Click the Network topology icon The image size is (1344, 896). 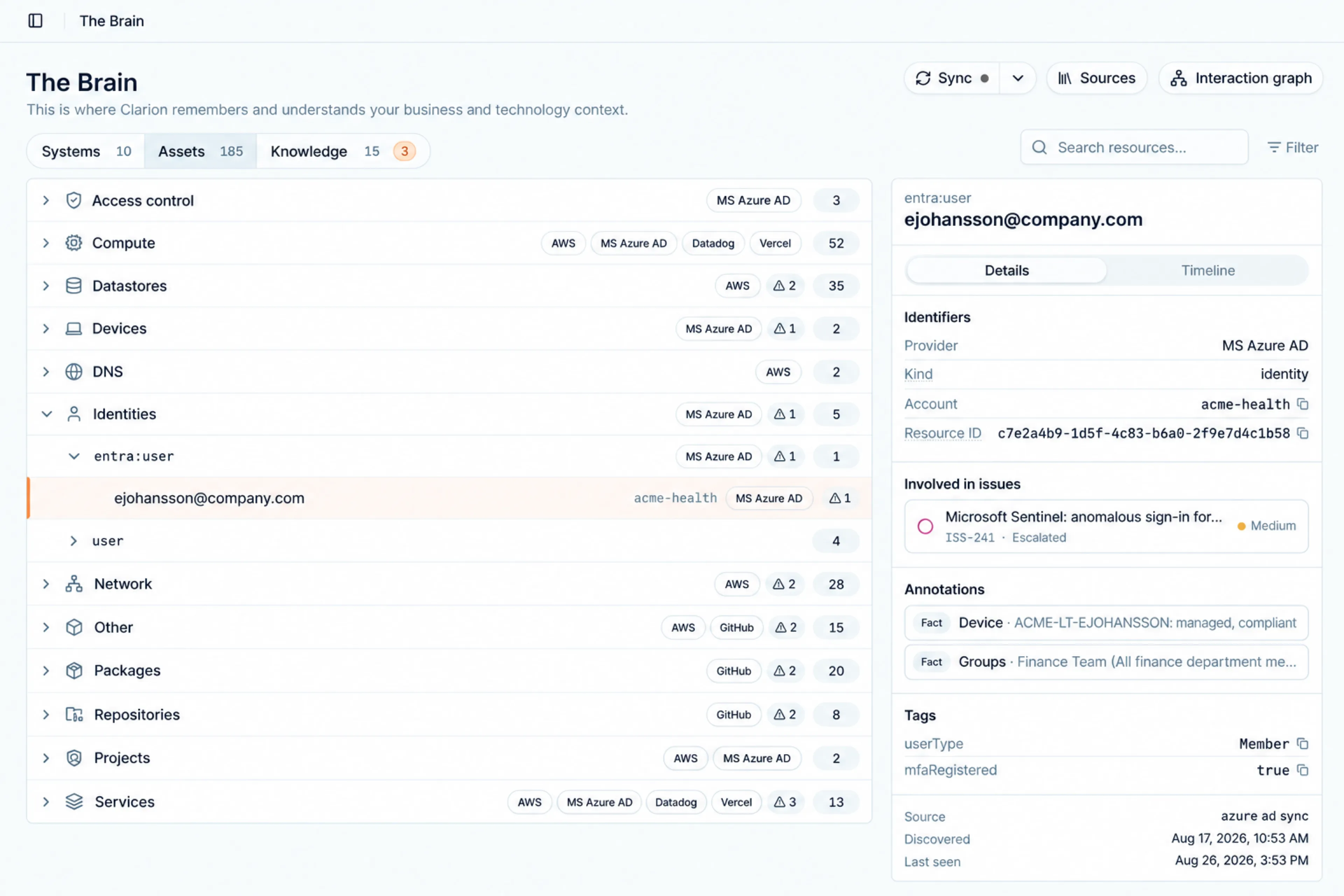pyautogui.click(x=74, y=583)
